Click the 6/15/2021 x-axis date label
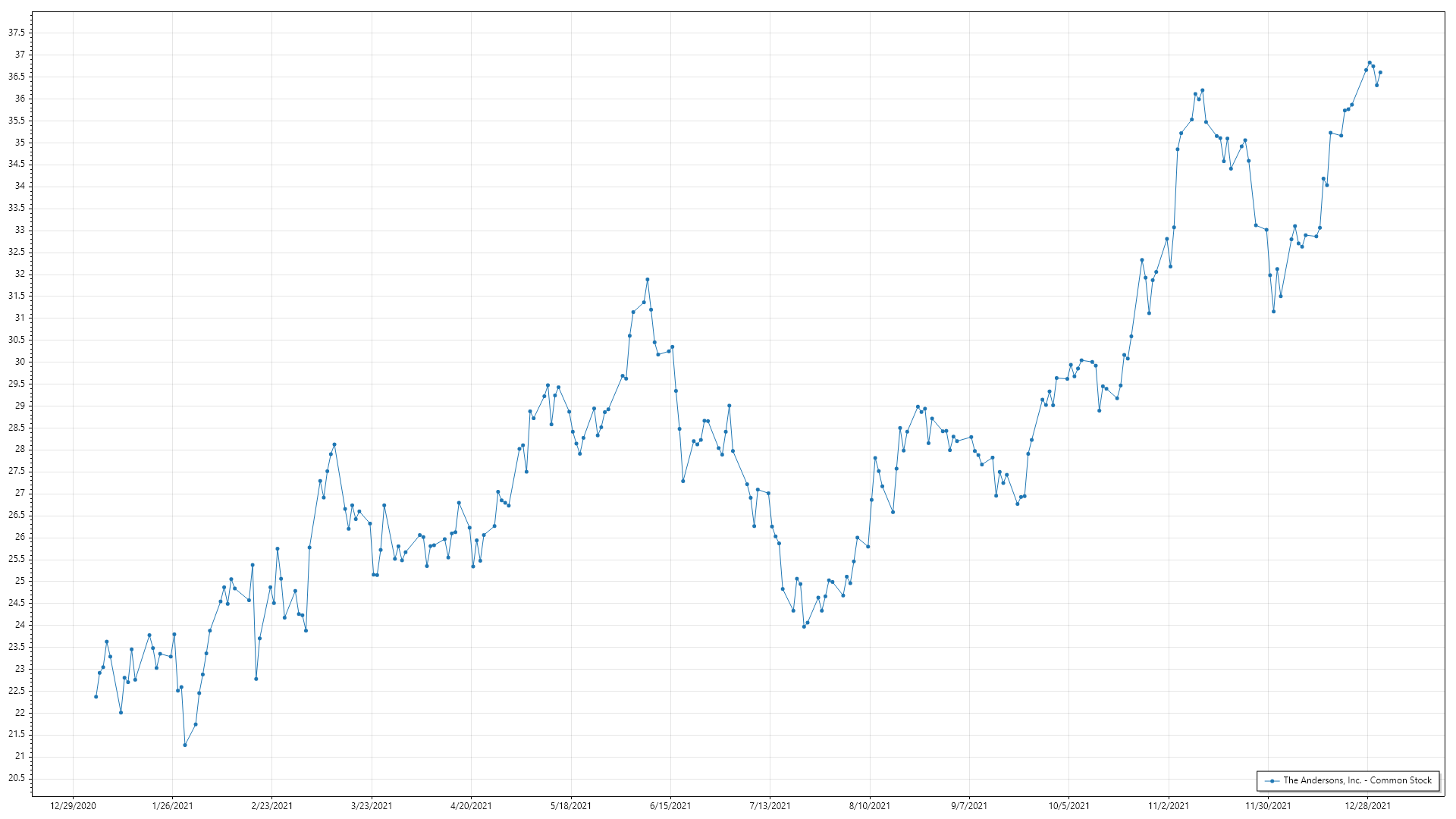 670,805
